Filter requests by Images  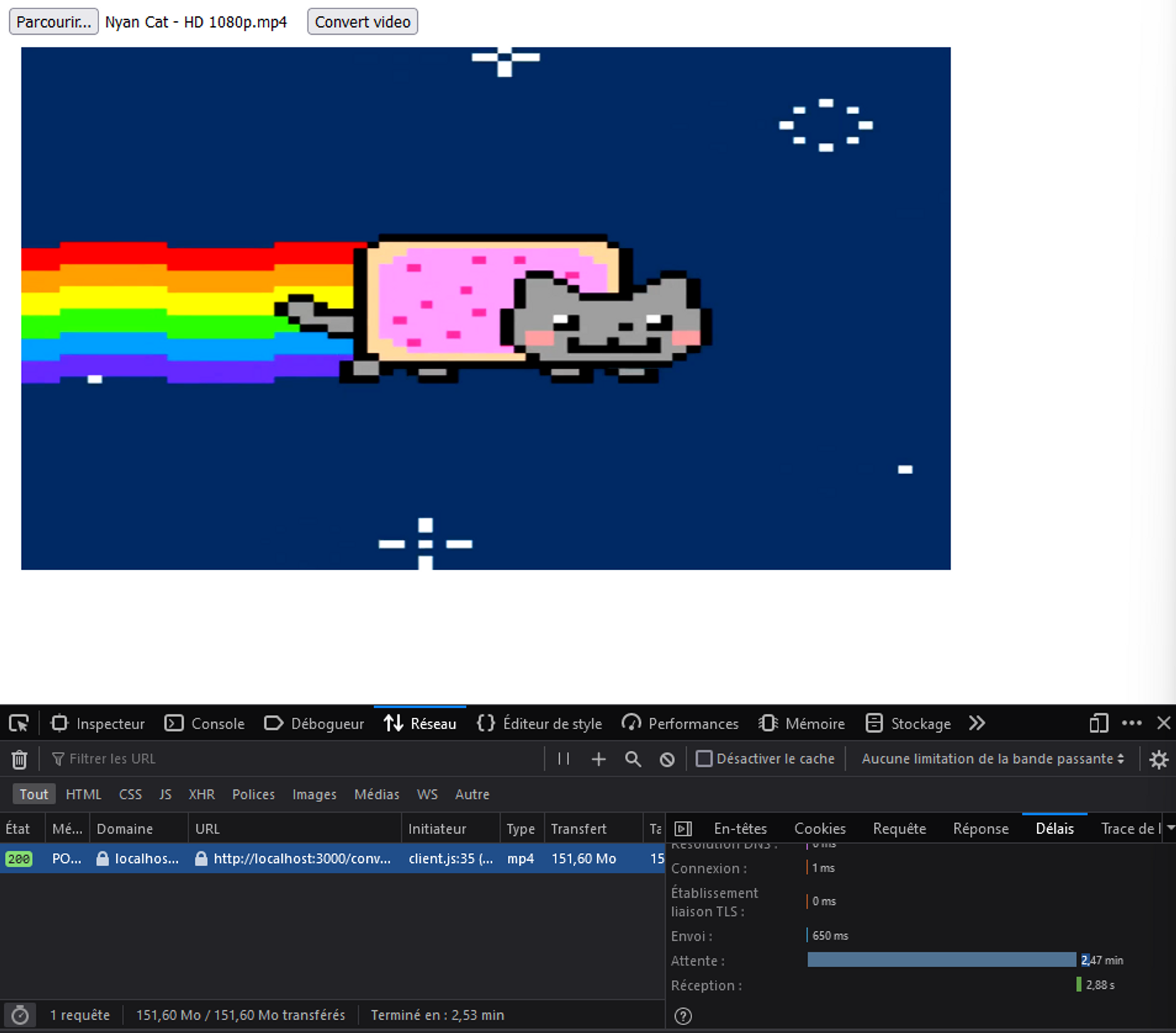point(315,794)
